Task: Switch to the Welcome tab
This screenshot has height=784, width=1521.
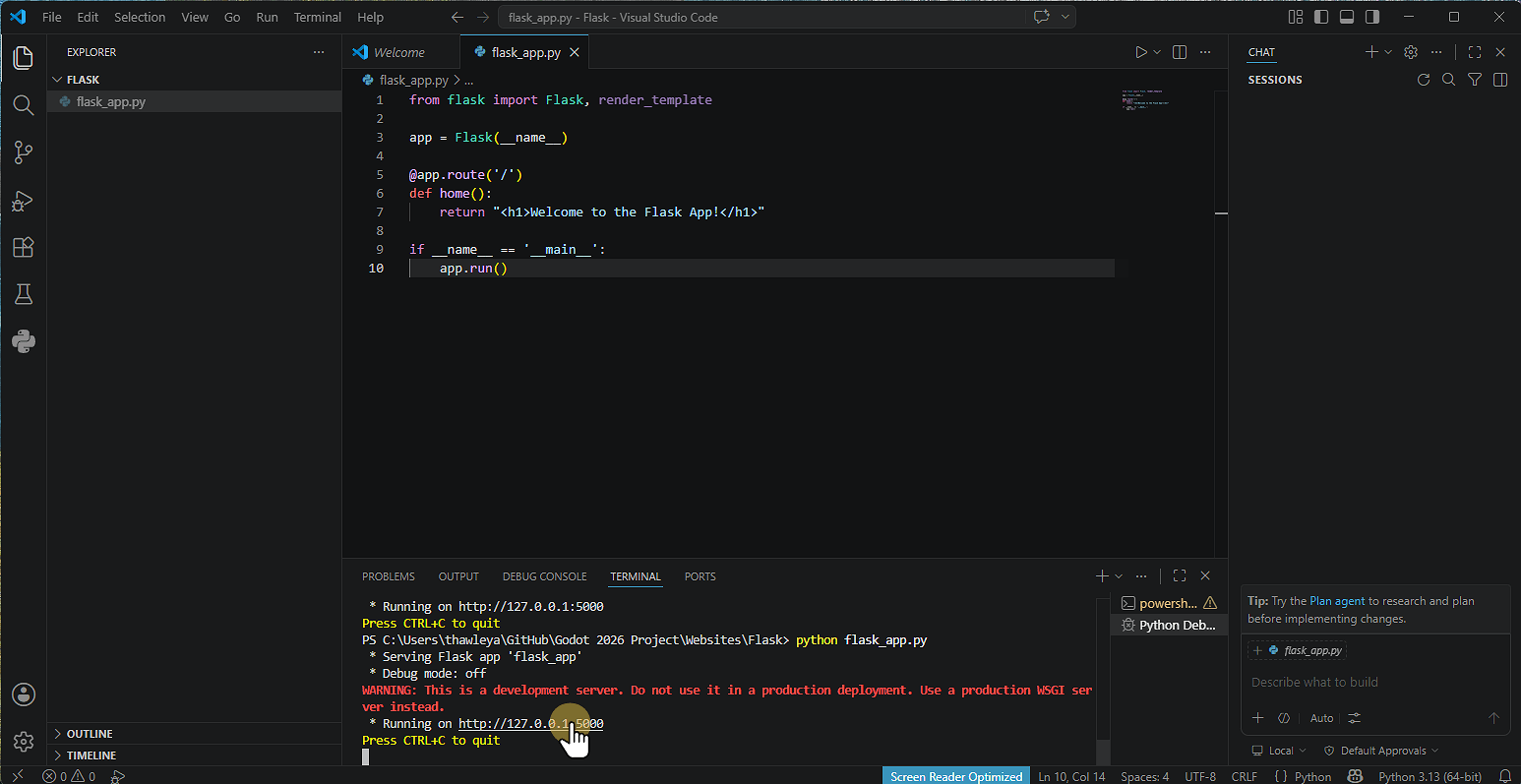Action: pos(401,52)
